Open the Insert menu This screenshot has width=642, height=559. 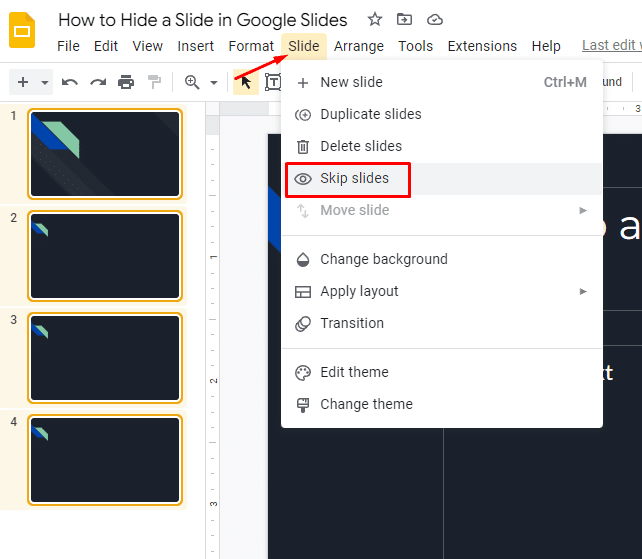pos(195,46)
